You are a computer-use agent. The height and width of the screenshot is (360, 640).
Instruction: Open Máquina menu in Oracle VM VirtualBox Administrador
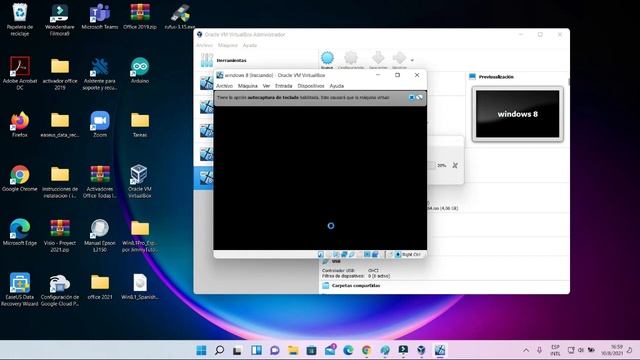(227, 45)
